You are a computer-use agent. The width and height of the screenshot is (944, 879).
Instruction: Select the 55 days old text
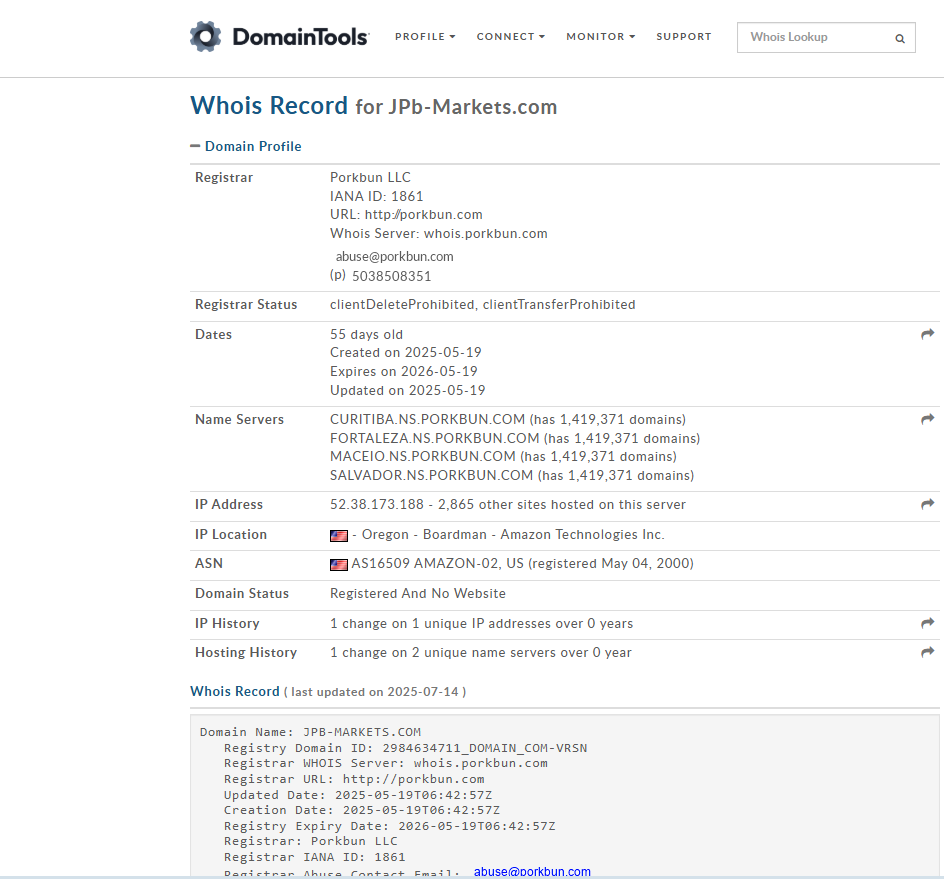(366, 335)
